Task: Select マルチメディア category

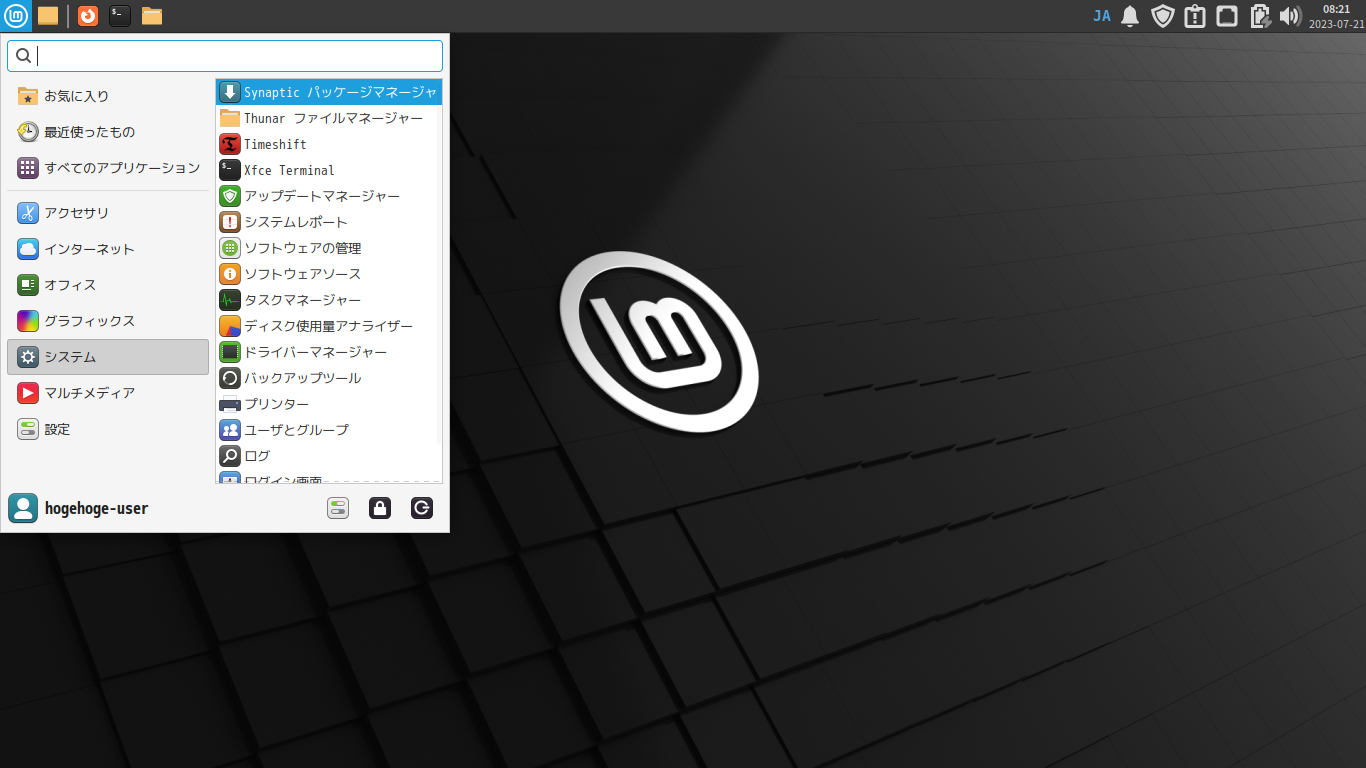Action: pos(108,393)
